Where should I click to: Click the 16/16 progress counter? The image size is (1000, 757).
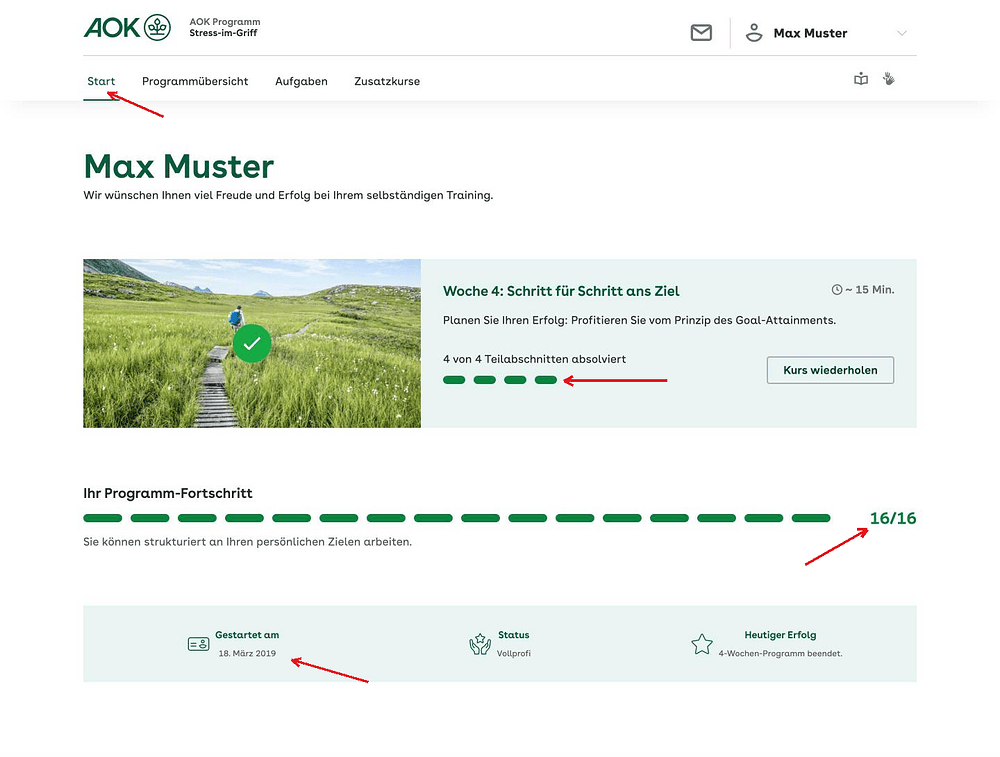[x=893, y=518]
